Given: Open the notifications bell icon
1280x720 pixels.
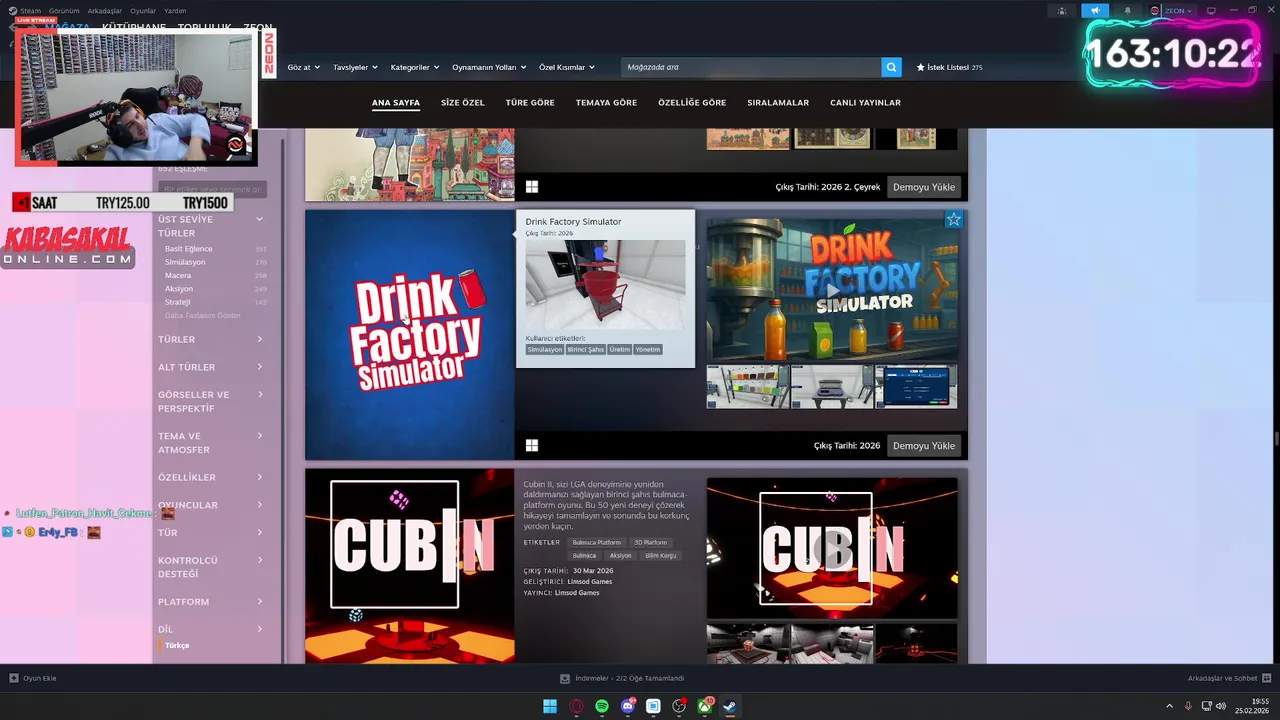Looking at the screenshot, I should [1128, 11].
